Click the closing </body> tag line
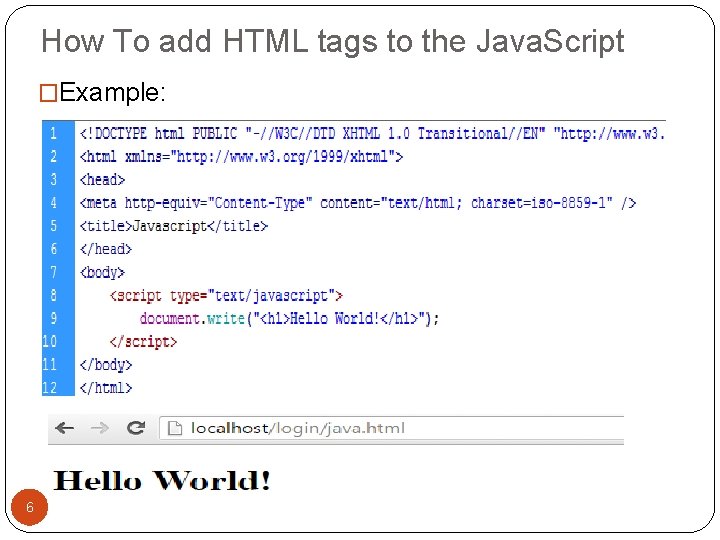The height and width of the screenshot is (540, 720). 106,365
